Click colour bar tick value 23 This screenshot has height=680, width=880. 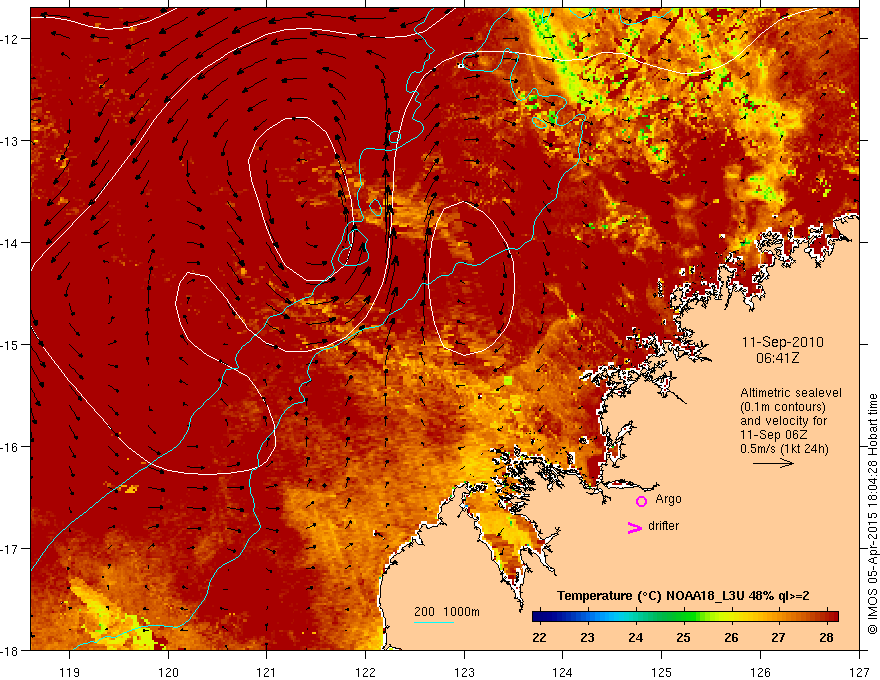tap(587, 637)
